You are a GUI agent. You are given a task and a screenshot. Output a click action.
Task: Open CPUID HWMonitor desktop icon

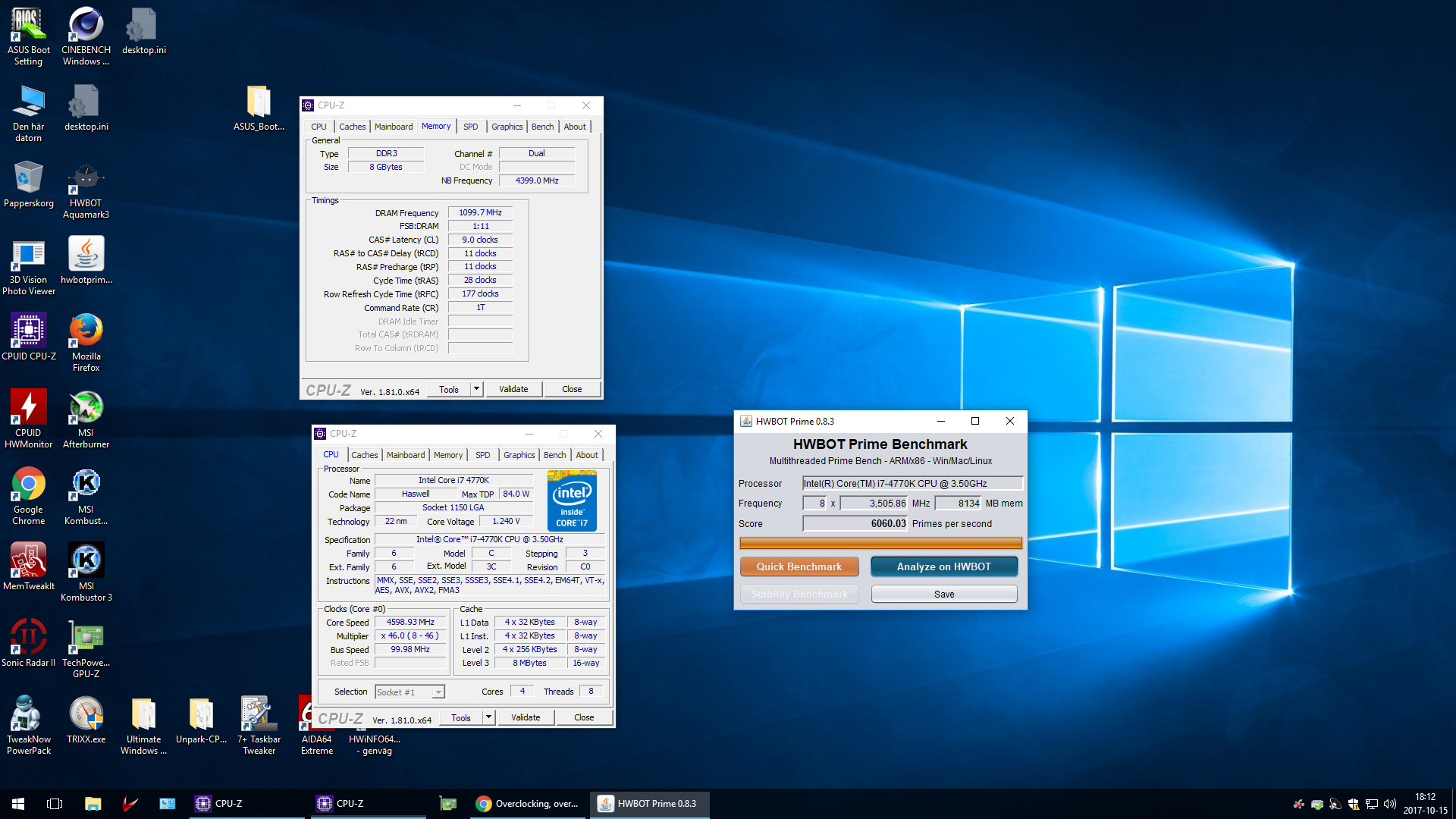coord(29,419)
